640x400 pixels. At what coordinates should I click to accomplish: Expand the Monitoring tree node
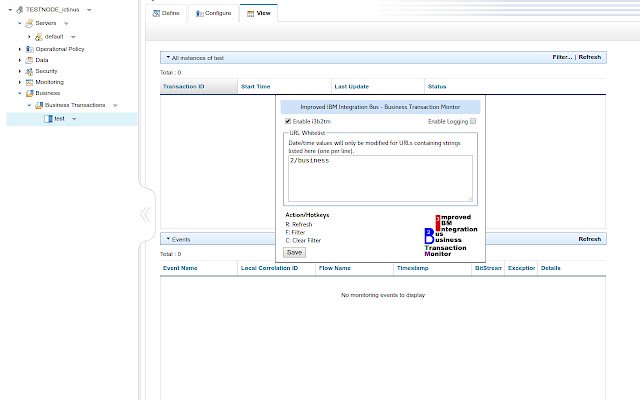20,82
